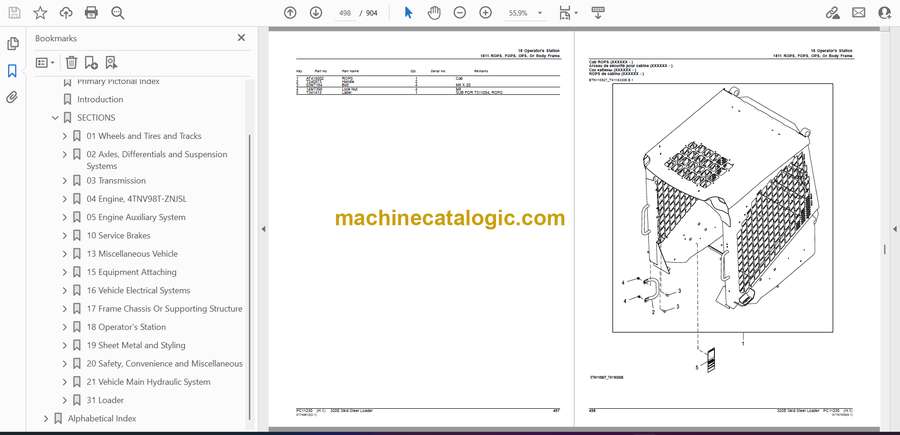Close the Bookmarks panel
The height and width of the screenshot is (435, 900).
coord(241,38)
